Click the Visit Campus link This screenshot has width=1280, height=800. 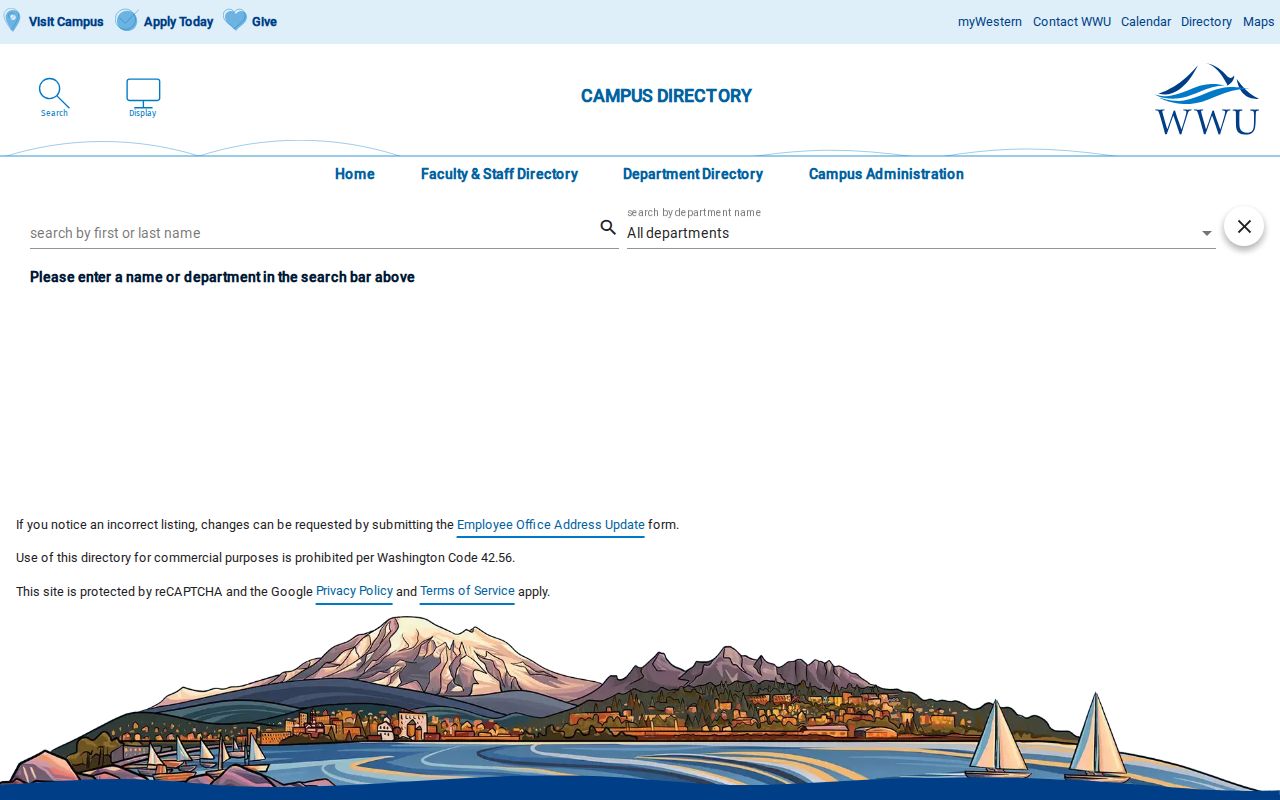tap(66, 21)
